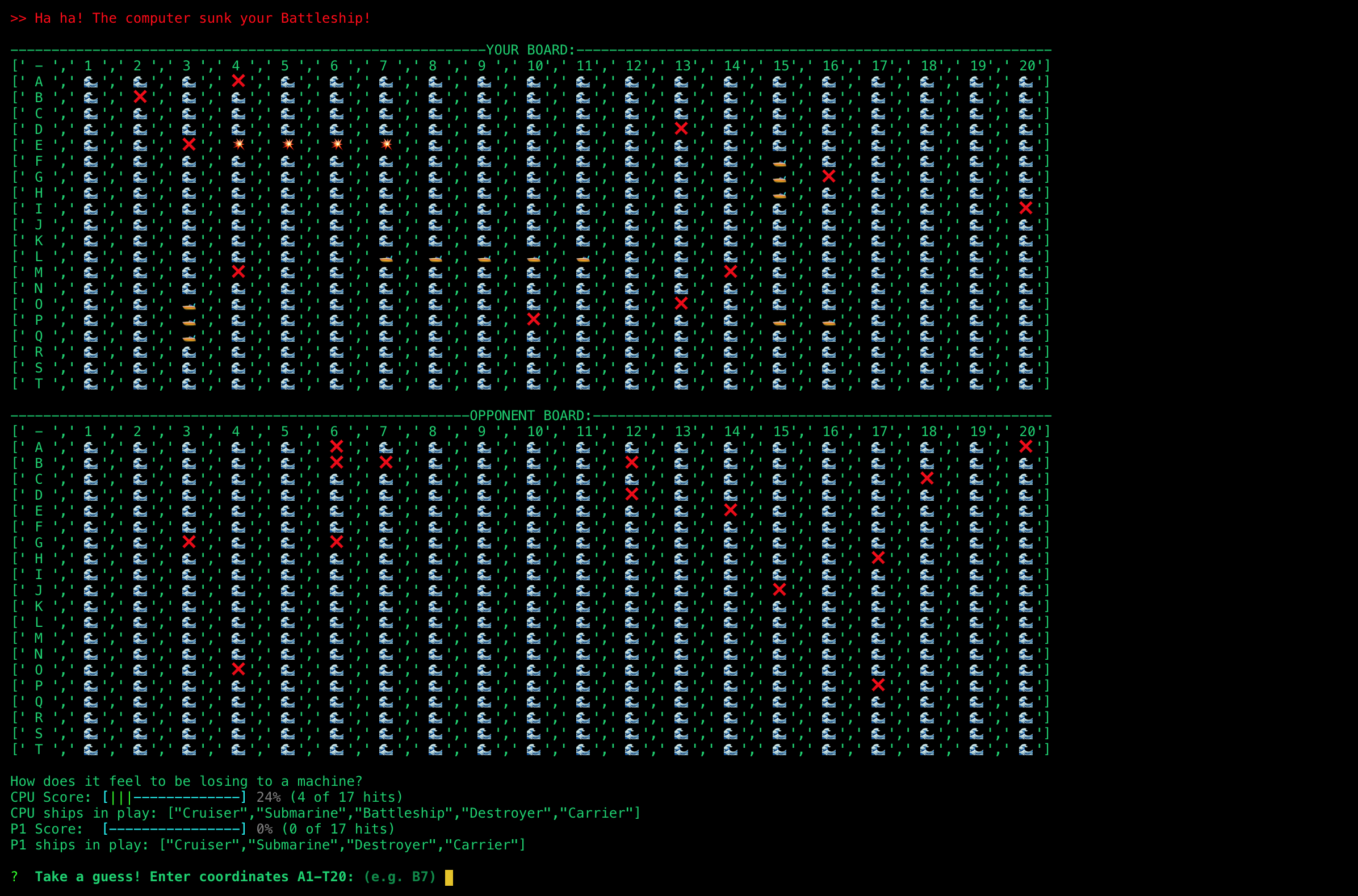
Task: Click the ship icon at O3 on your board
Action: coord(189,306)
